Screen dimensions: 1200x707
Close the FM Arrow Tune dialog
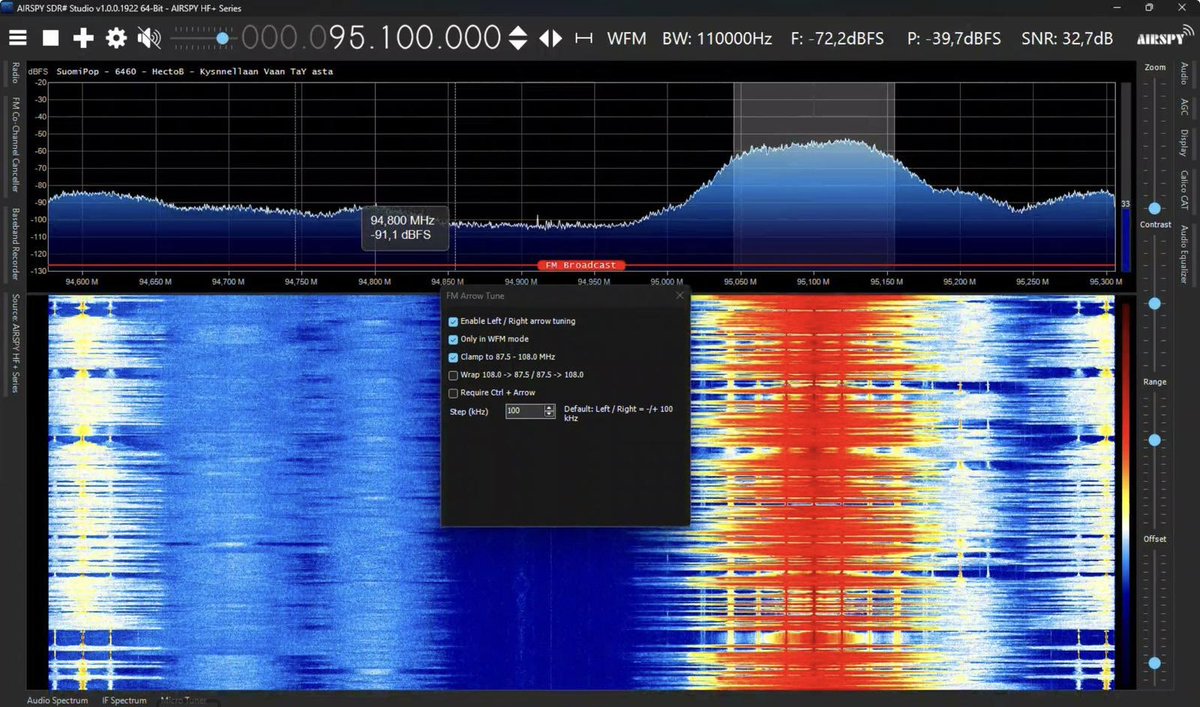680,296
